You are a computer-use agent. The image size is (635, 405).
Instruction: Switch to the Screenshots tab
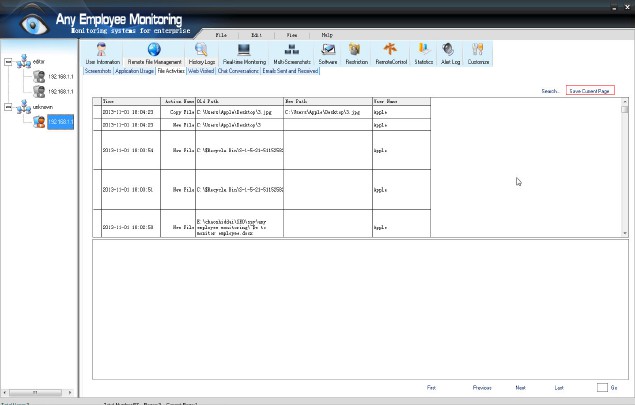[x=98, y=71]
